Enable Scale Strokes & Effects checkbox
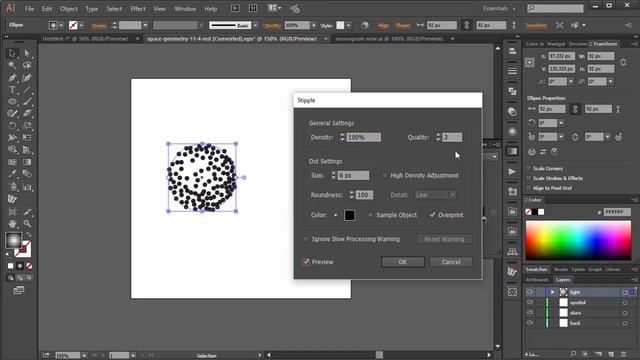Screen dimensions: 640x360 (529, 178)
